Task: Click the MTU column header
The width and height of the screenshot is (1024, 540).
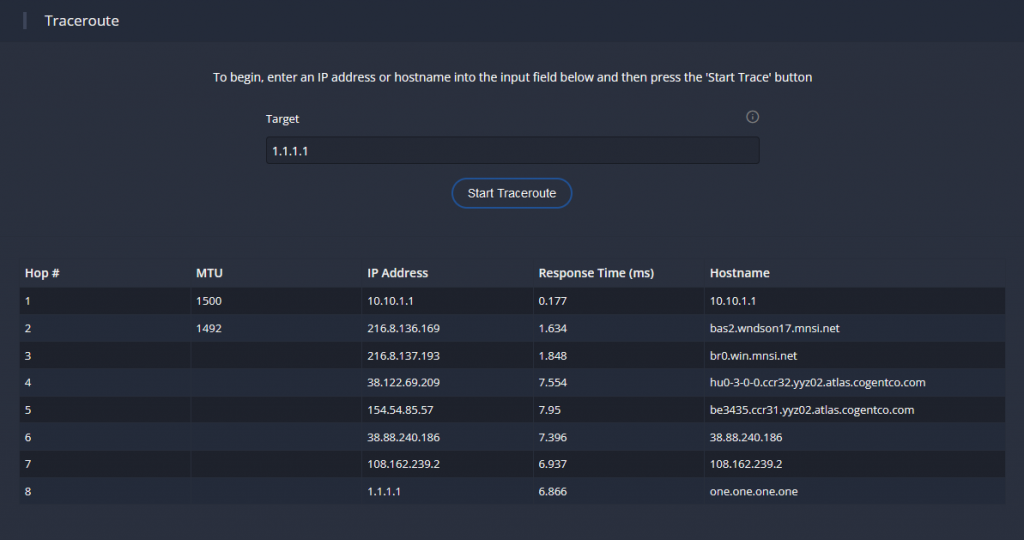Action: click(209, 273)
